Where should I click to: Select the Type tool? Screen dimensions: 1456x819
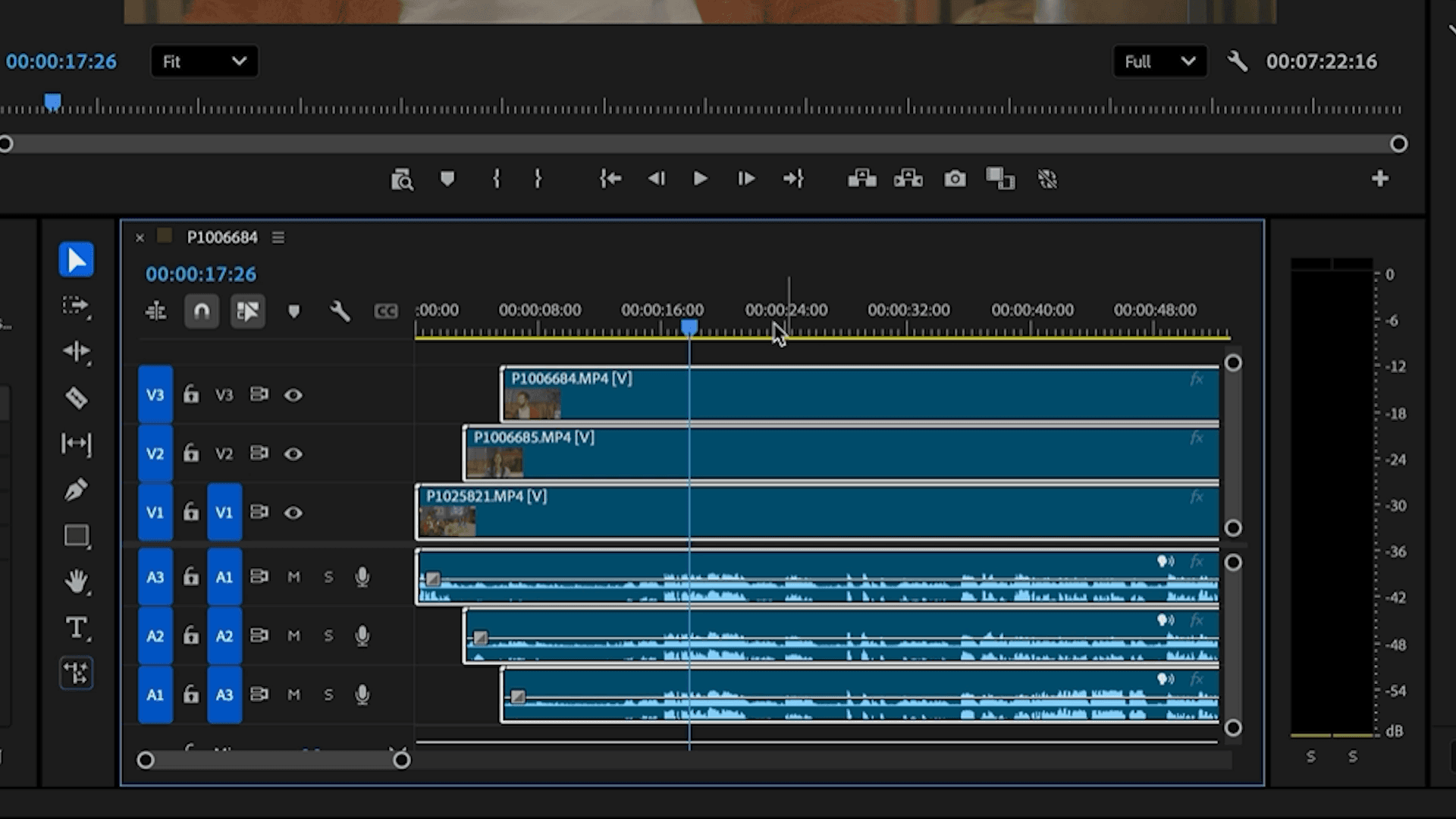click(76, 627)
